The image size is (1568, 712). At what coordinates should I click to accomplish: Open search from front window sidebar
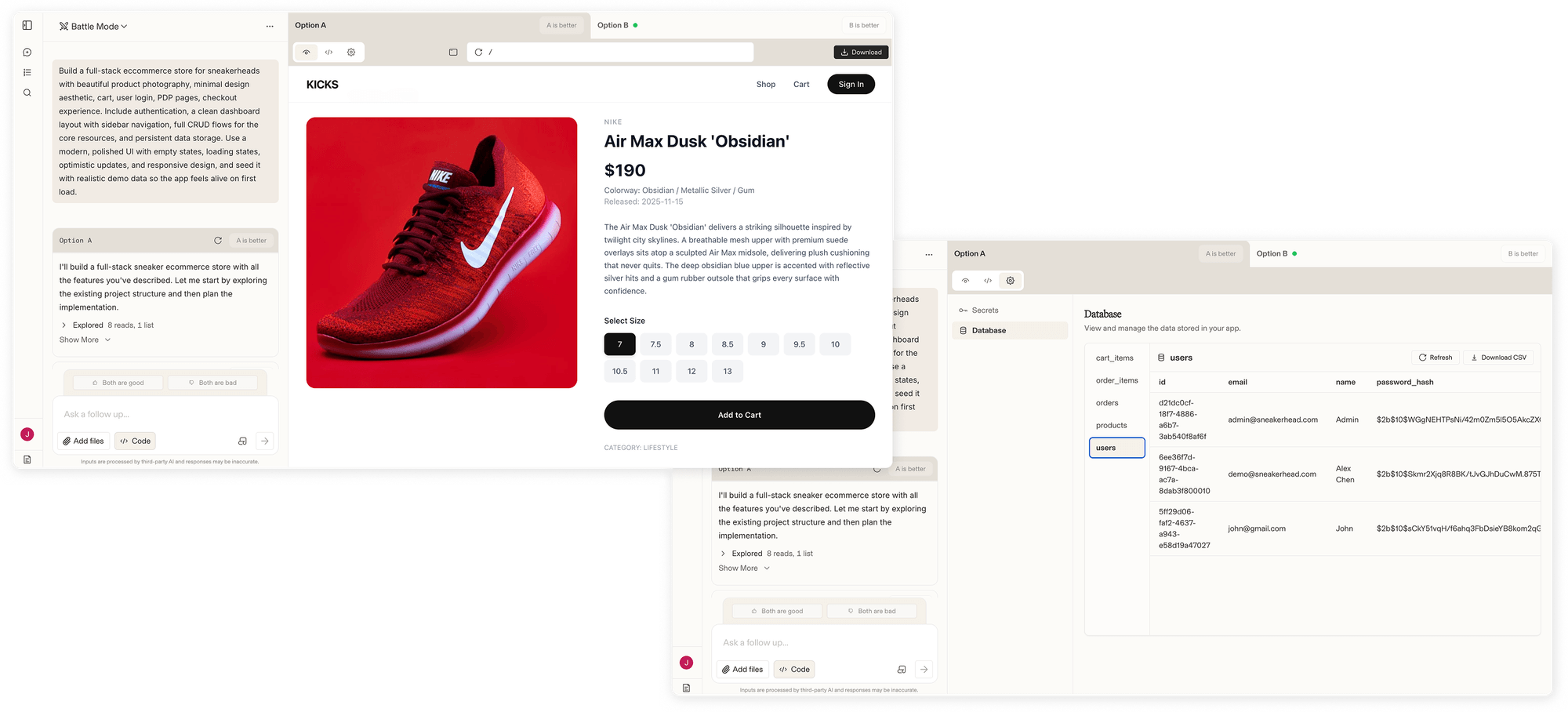point(27,93)
